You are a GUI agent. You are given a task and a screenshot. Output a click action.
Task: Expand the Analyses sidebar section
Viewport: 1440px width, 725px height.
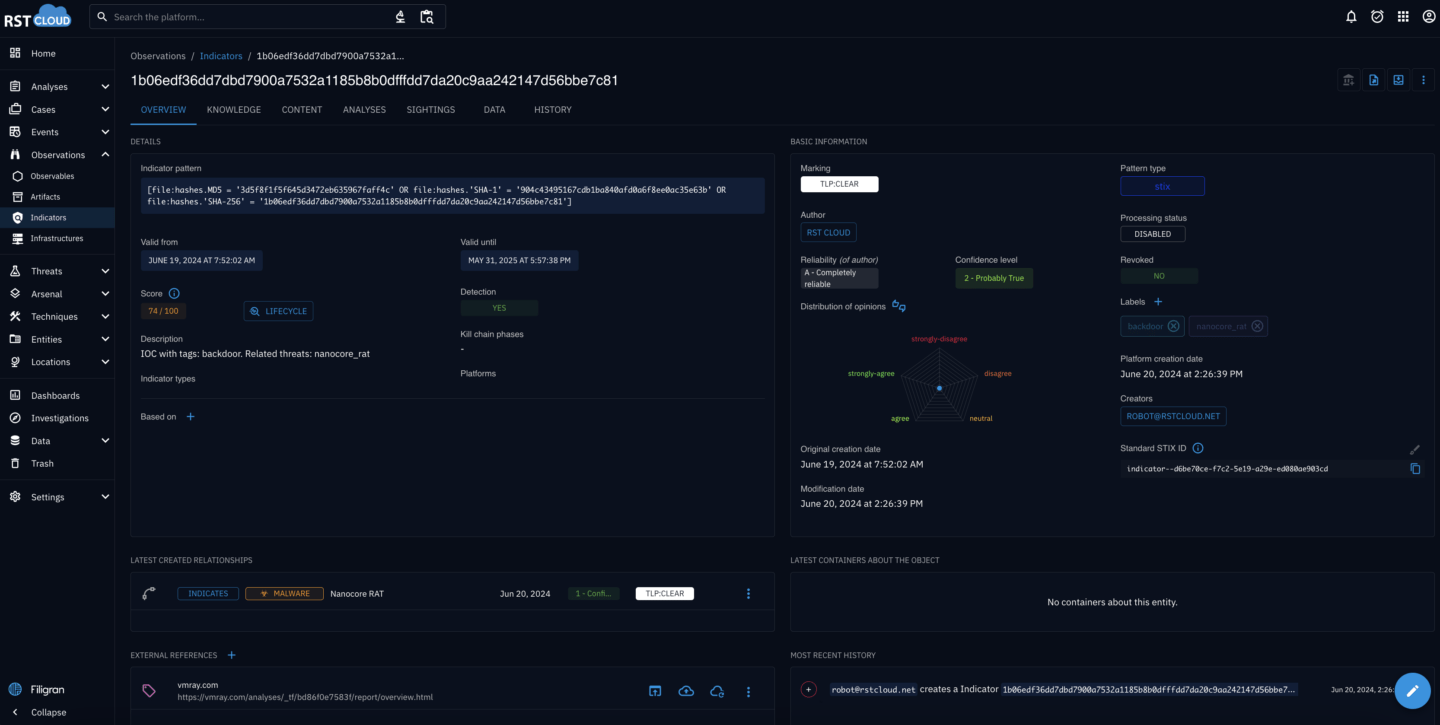pyautogui.click(x=104, y=86)
